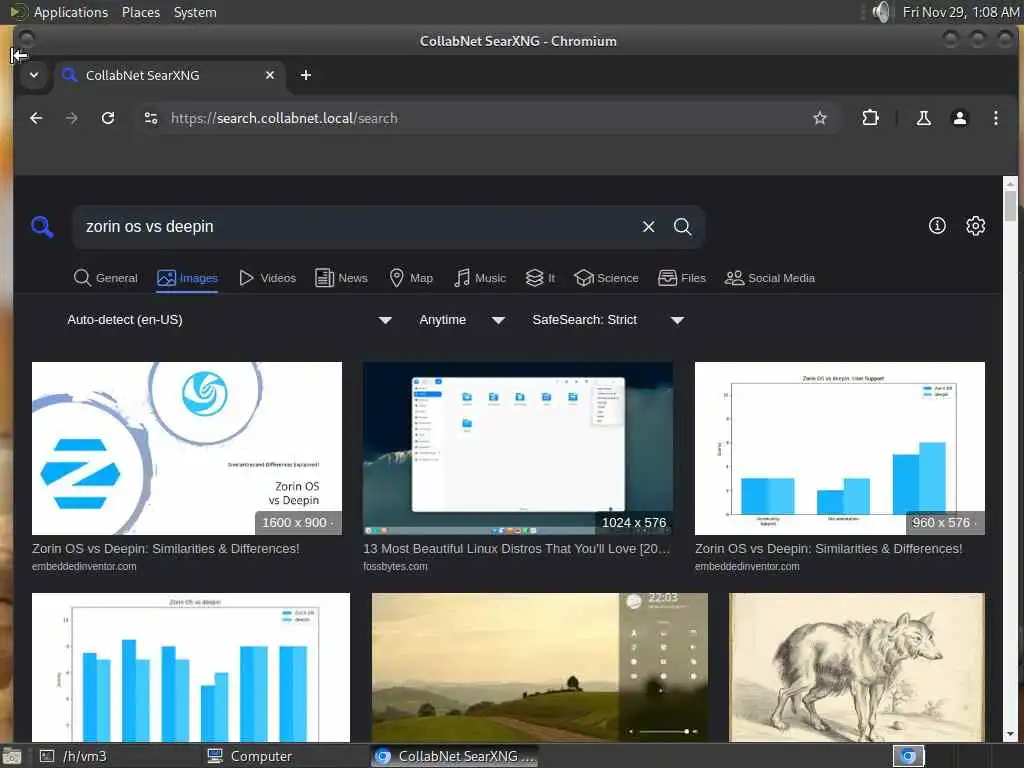The image size is (1024, 768).
Task: Open the Social Media category
Action: click(770, 278)
